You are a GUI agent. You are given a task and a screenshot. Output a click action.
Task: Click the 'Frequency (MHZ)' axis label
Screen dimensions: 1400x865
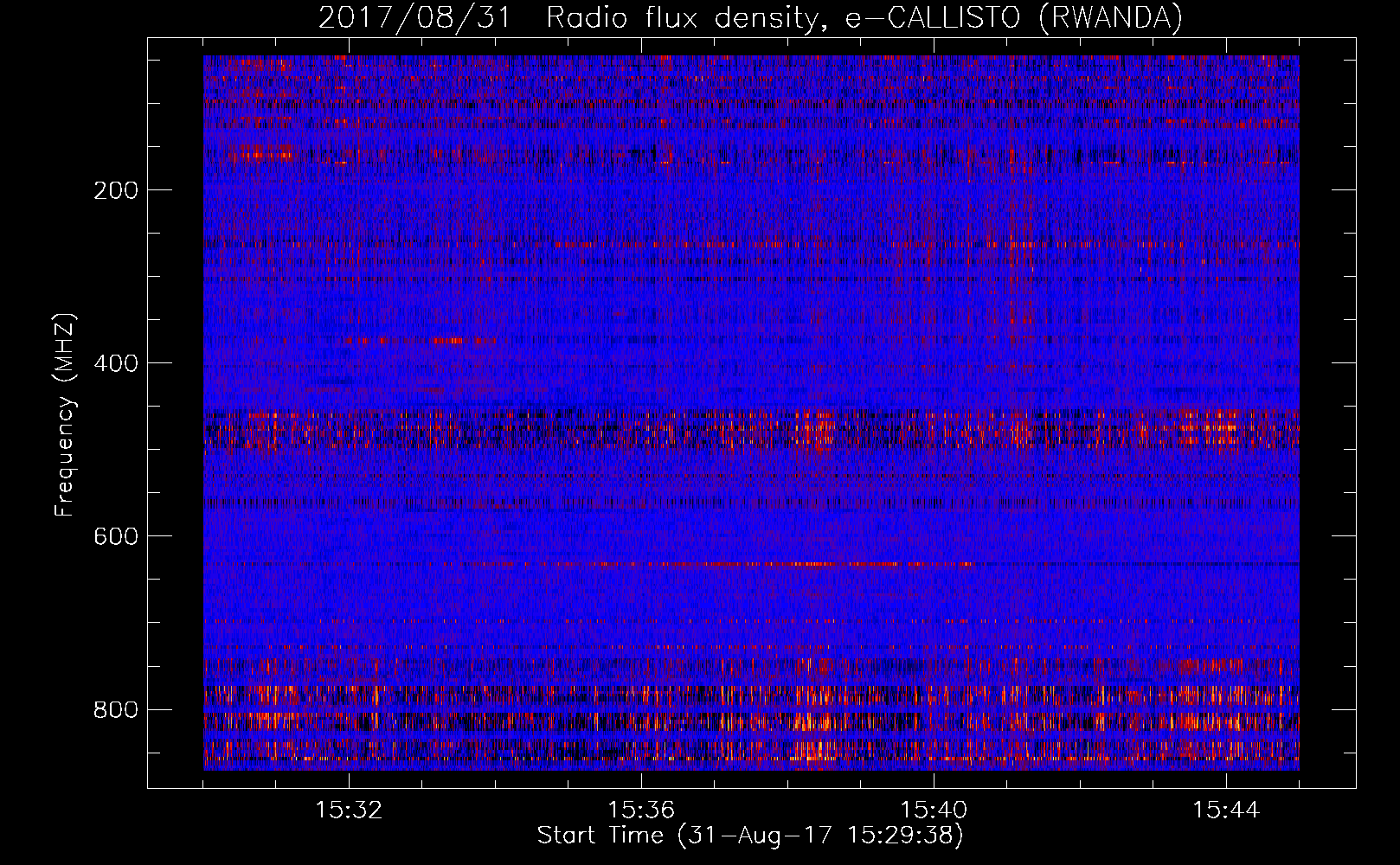coord(65,415)
